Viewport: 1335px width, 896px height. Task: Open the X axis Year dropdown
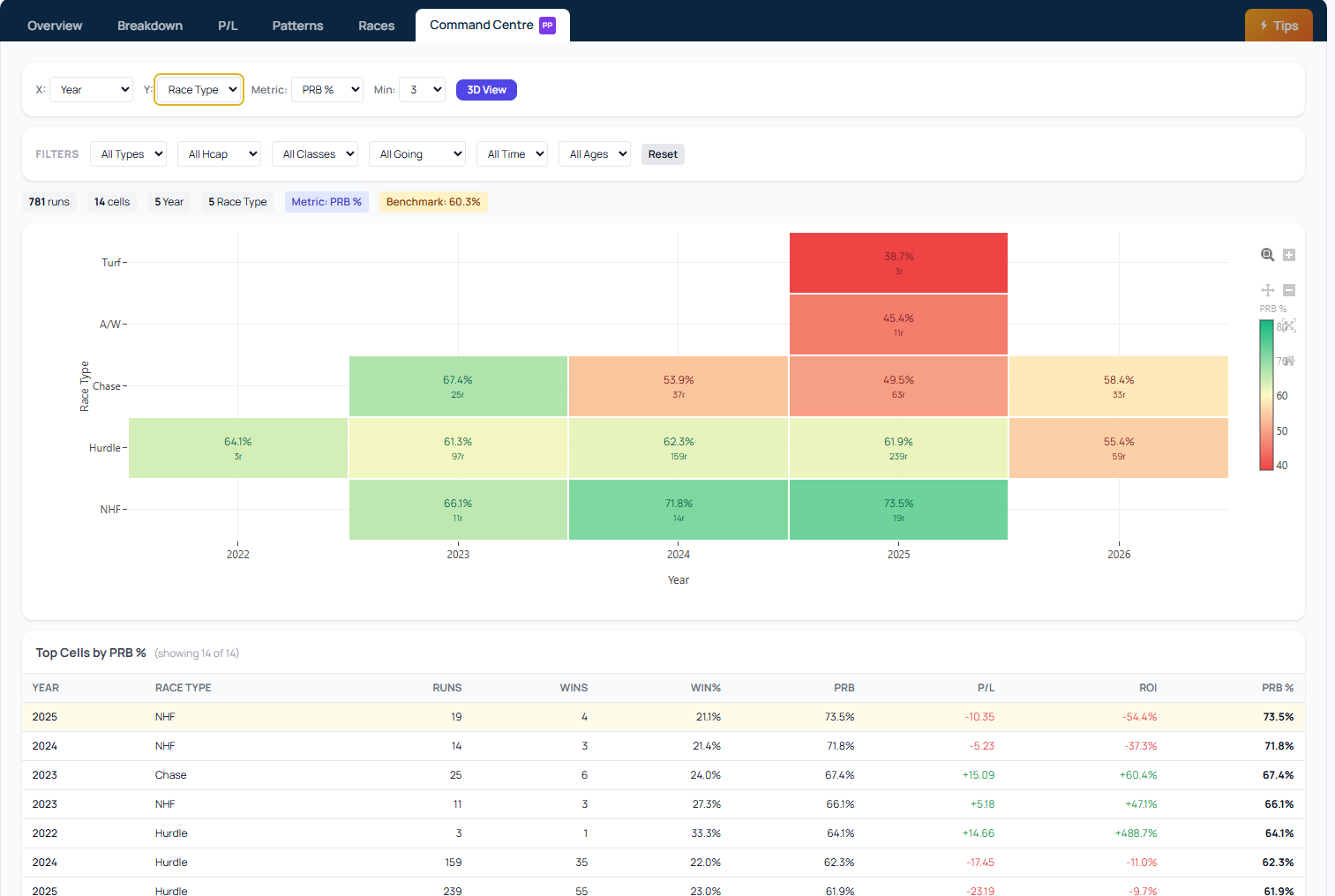click(91, 89)
